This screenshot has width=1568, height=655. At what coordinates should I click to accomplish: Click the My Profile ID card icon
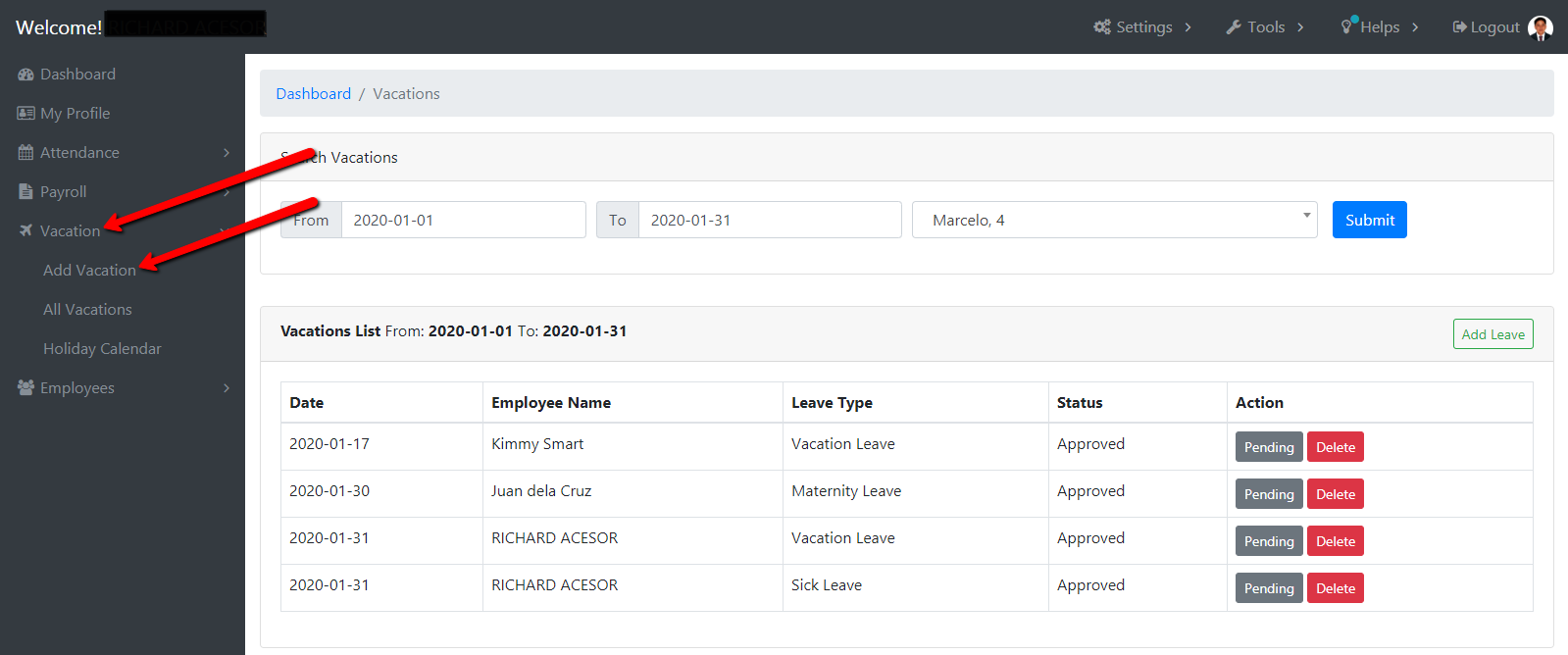point(25,114)
